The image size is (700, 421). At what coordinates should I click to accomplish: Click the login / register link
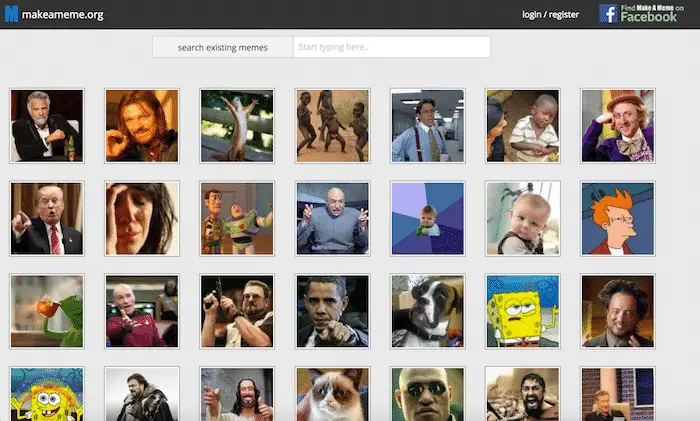(550, 14)
